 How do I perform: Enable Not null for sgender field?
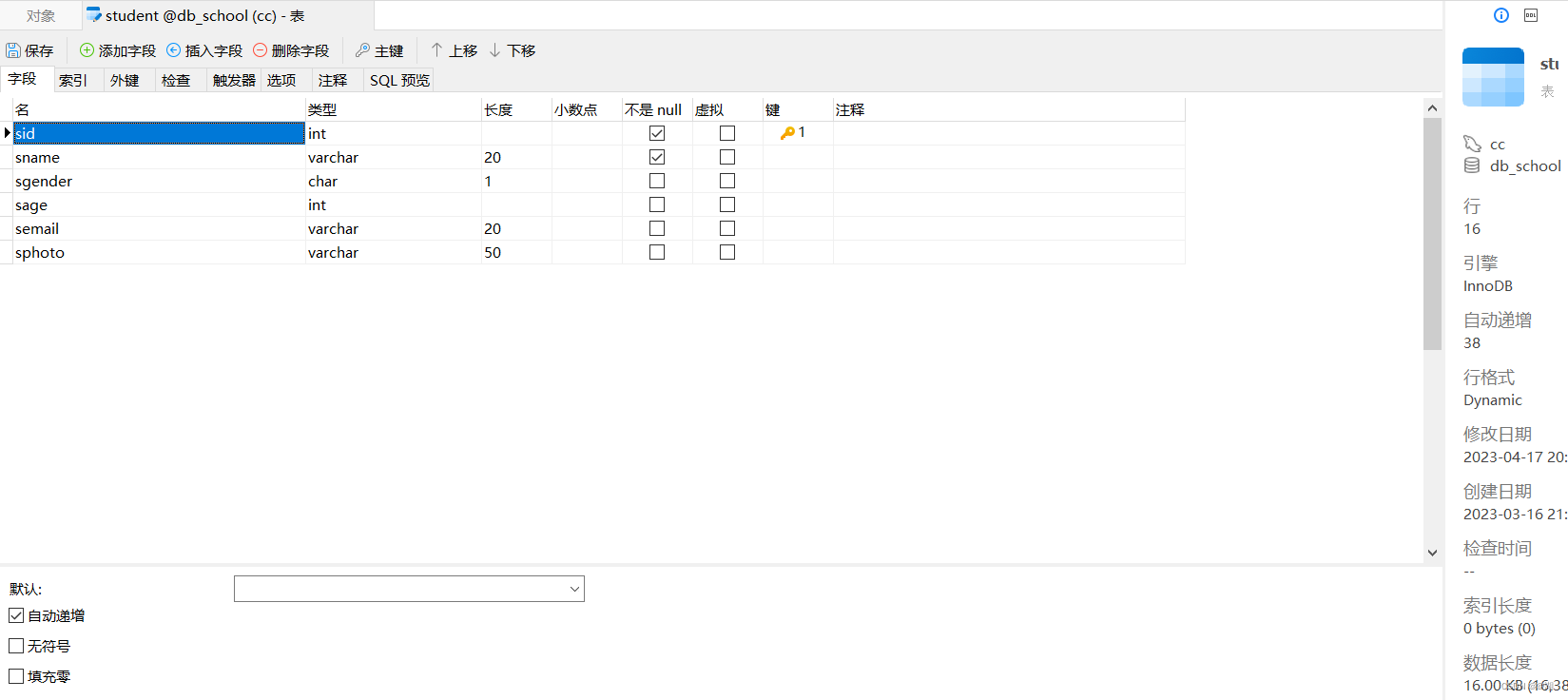pyautogui.click(x=657, y=181)
